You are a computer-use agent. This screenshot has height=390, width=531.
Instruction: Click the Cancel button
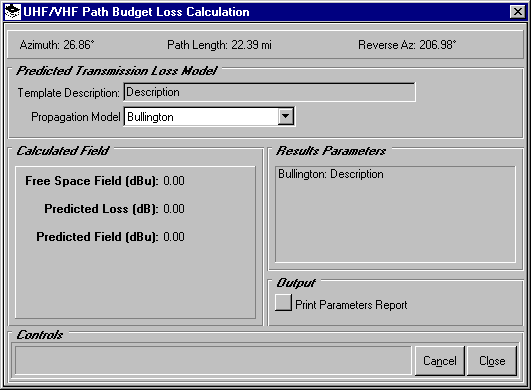pos(440,361)
